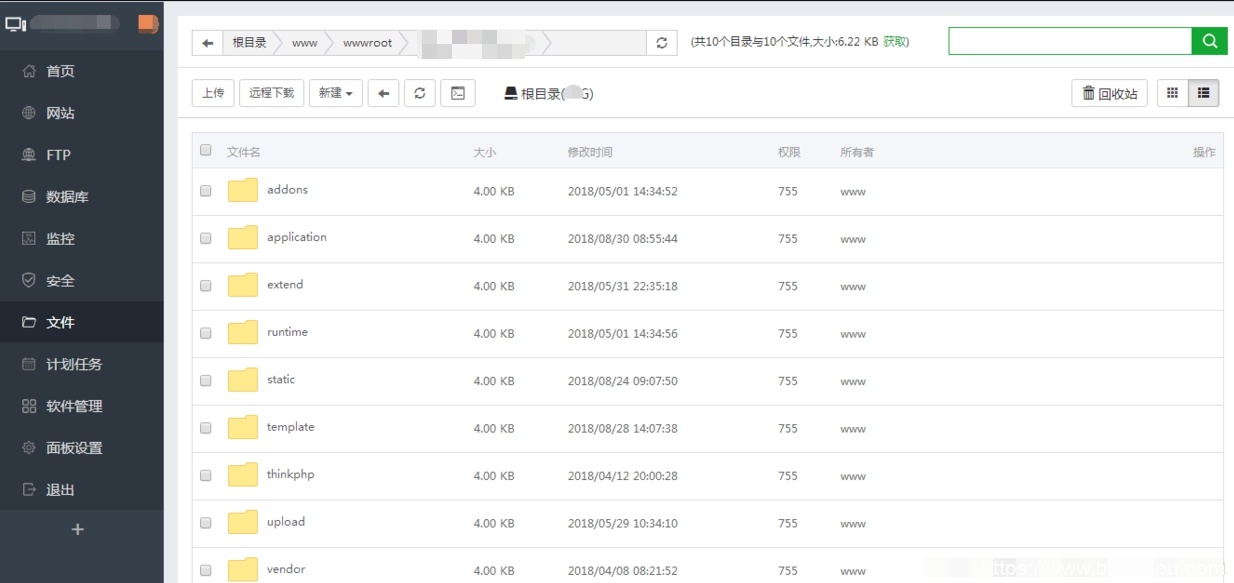Viewport: 1234px width, 583px height.
Task: Switch to grid icon view
Action: (x=1172, y=93)
